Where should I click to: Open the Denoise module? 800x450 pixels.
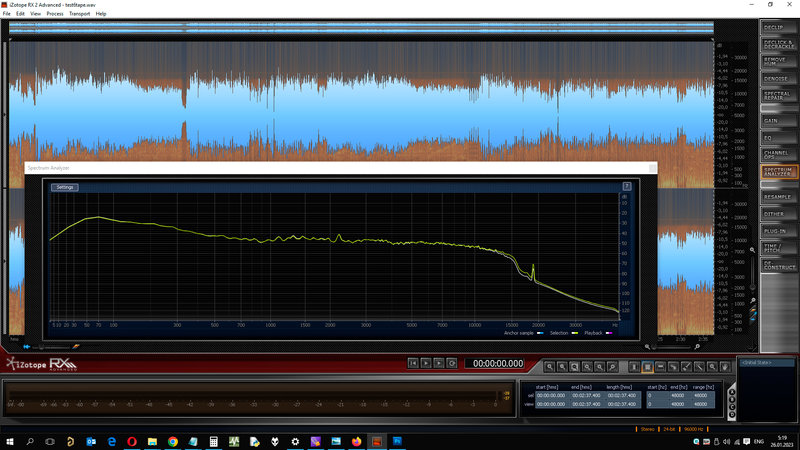(x=775, y=77)
